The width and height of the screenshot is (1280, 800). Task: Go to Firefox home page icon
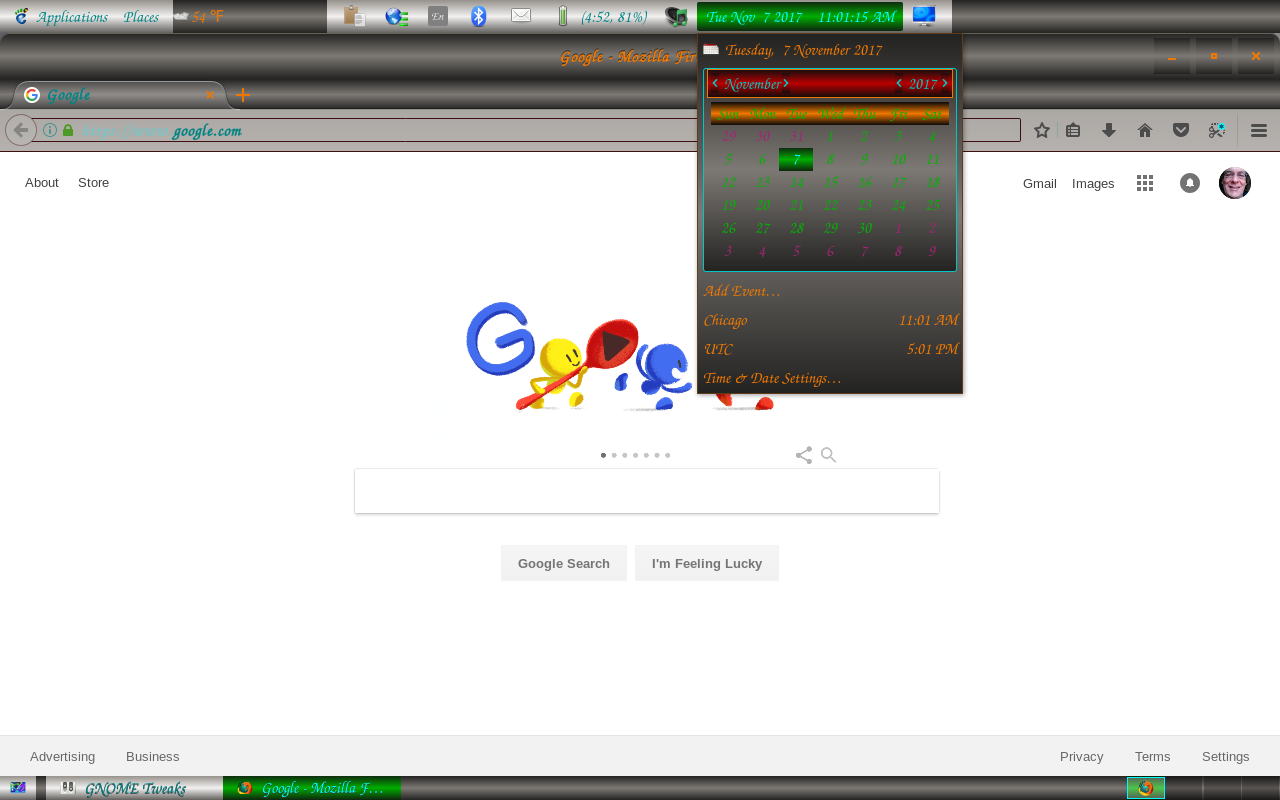coord(1145,130)
